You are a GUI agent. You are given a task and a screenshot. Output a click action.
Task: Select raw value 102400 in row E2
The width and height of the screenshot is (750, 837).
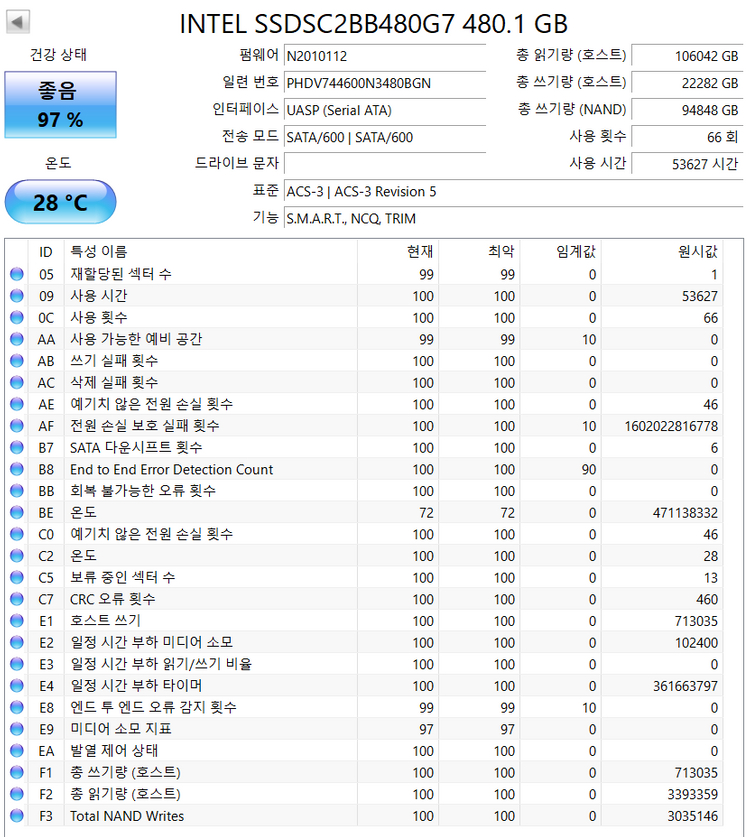[x=696, y=643]
